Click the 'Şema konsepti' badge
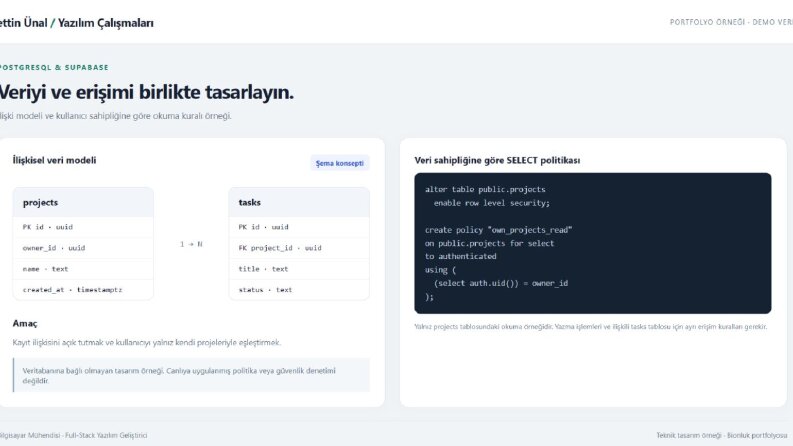This screenshot has width=793, height=446. [x=339, y=163]
